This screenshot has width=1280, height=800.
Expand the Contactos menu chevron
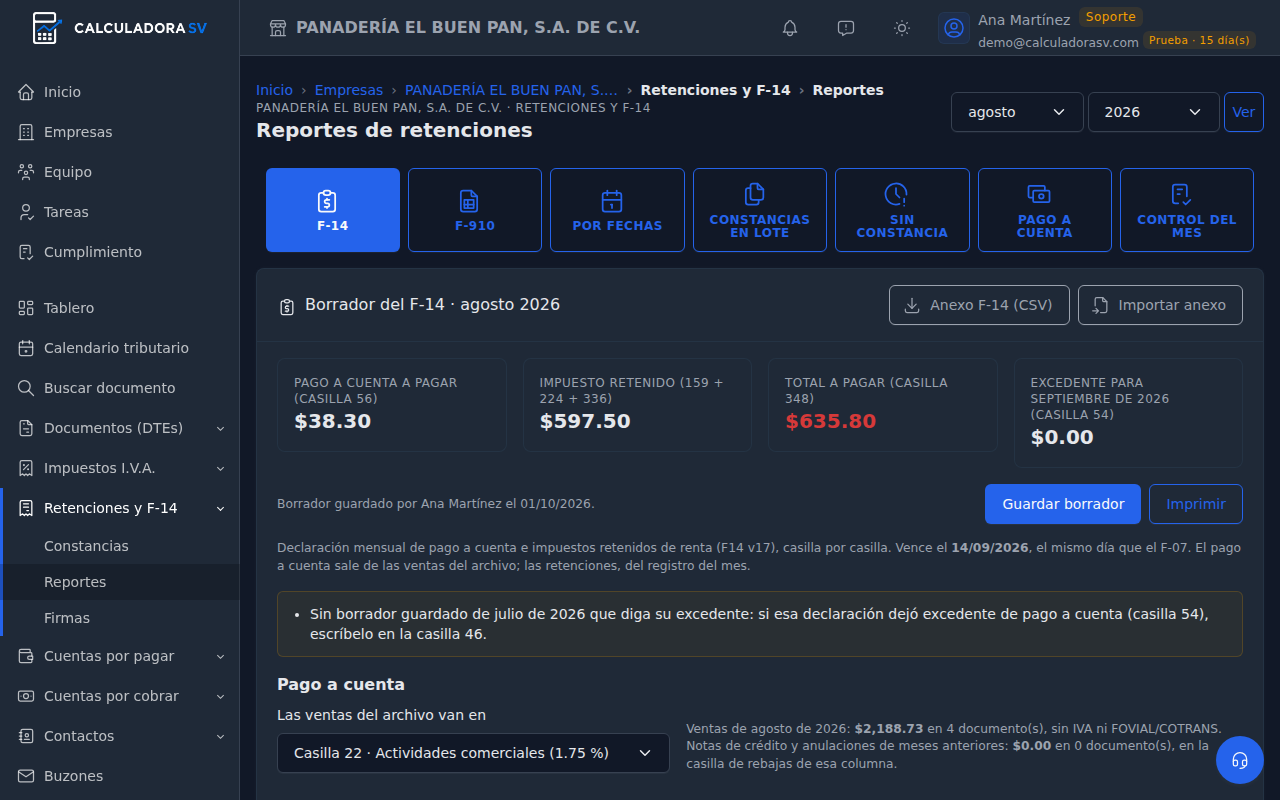(220, 736)
